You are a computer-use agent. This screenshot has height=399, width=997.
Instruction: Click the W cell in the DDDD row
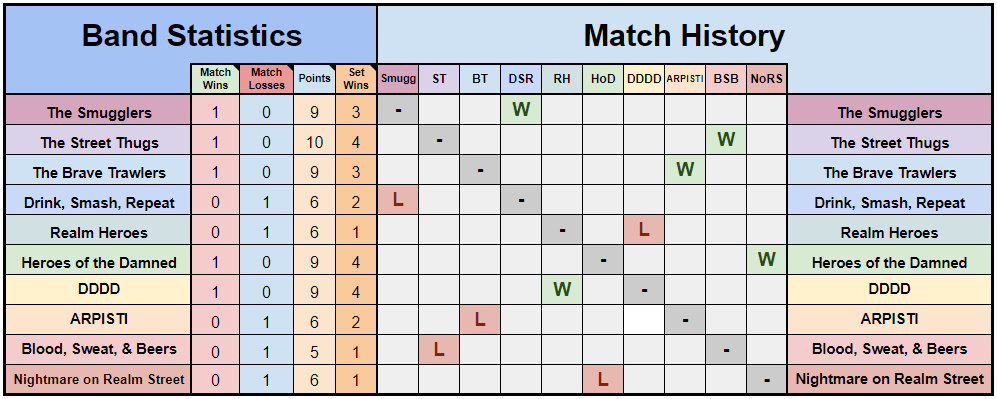[562, 290]
